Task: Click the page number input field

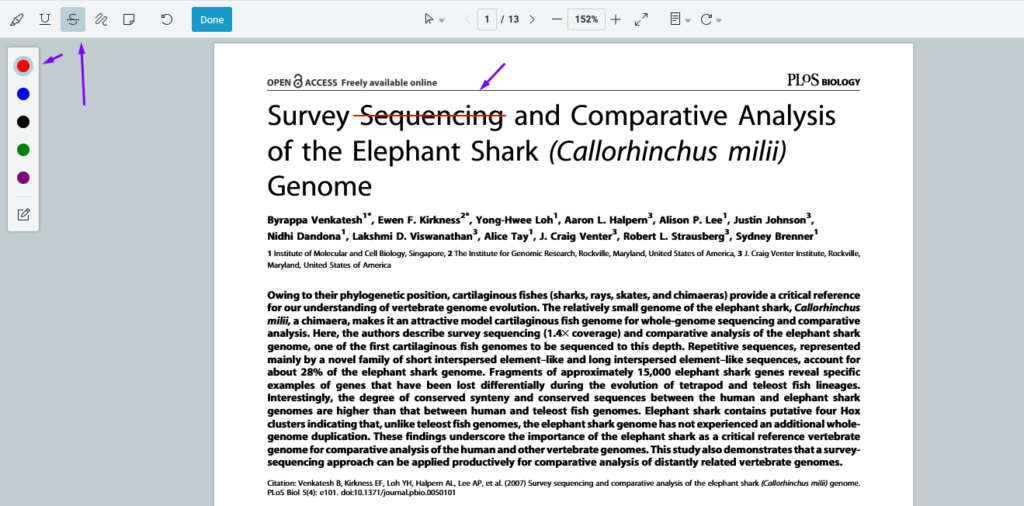Action: click(488, 19)
